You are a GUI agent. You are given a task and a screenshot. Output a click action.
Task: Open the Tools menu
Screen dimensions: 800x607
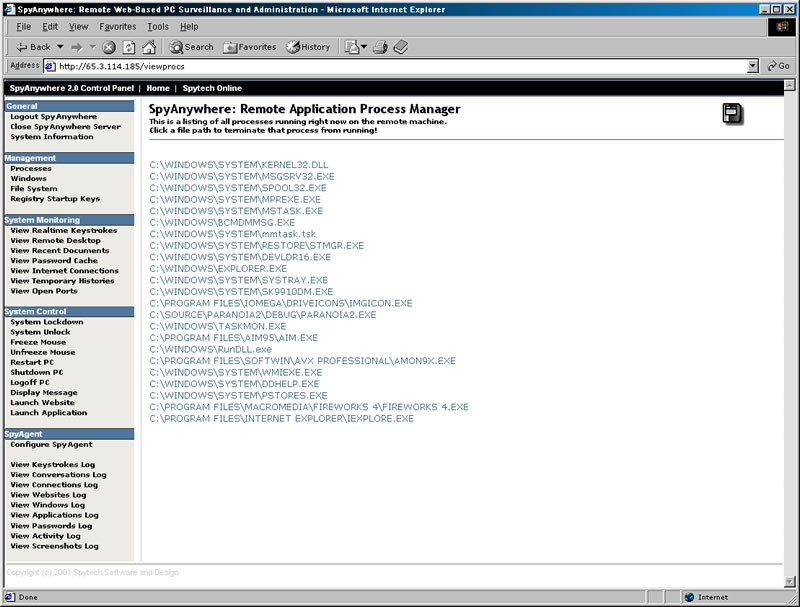click(x=158, y=27)
